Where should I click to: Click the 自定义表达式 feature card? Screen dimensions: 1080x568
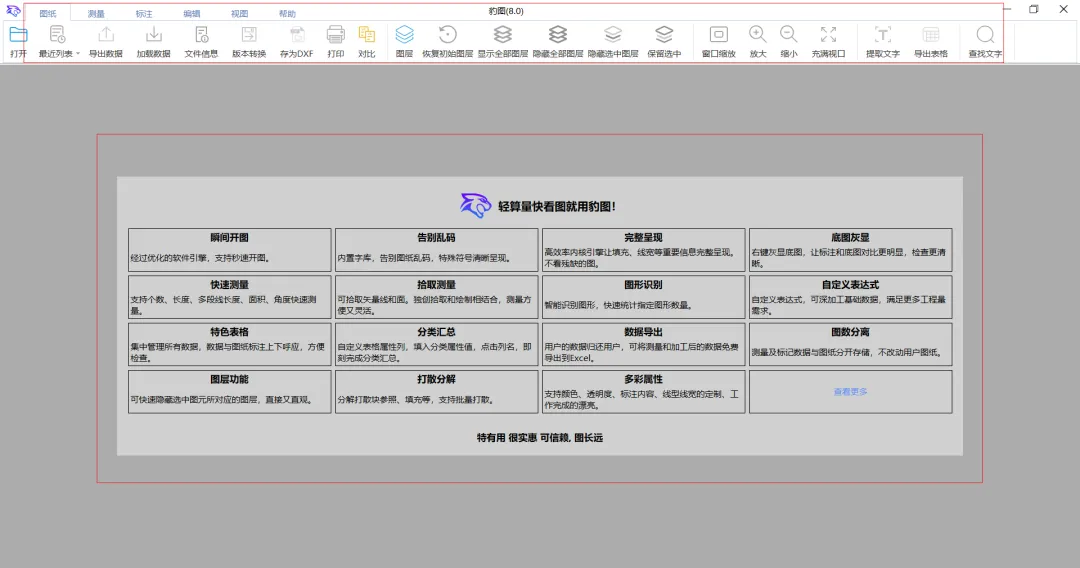pyautogui.click(x=851, y=297)
